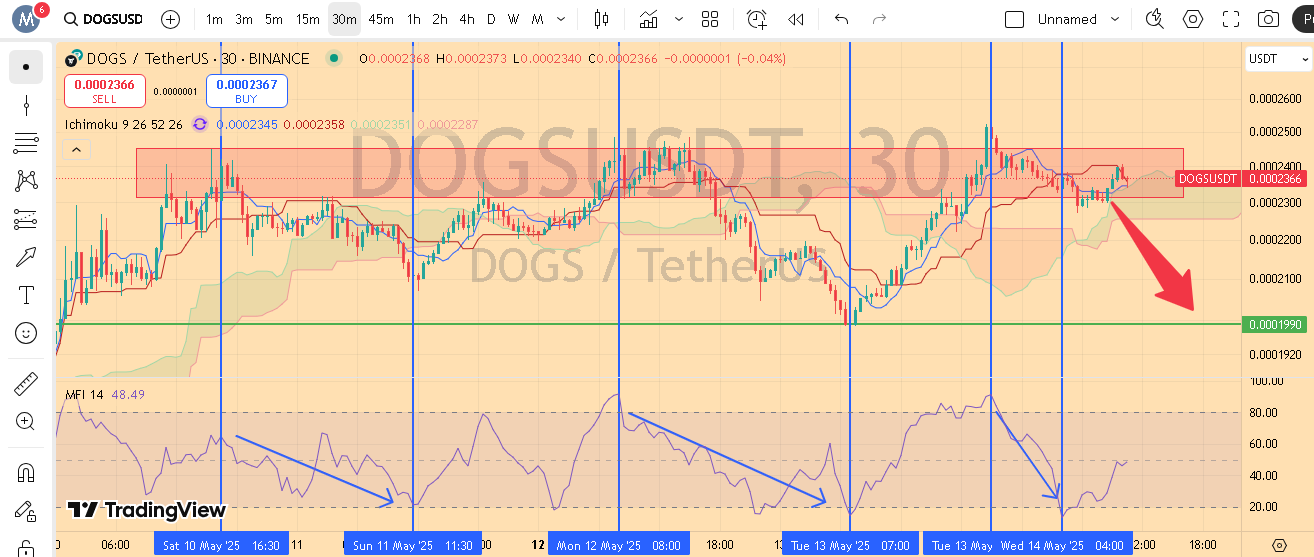The height and width of the screenshot is (557, 1314).
Task: Switch to the 45m timeframe
Action: click(381, 19)
